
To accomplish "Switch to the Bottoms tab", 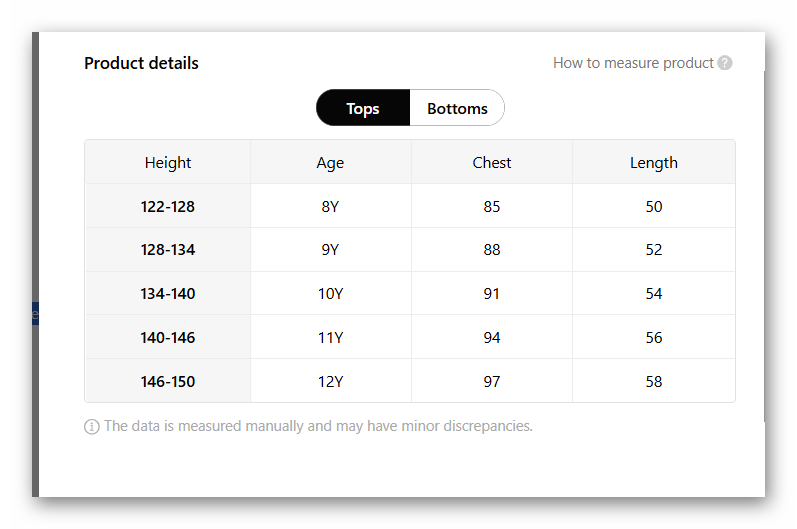I will [x=457, y=108].
